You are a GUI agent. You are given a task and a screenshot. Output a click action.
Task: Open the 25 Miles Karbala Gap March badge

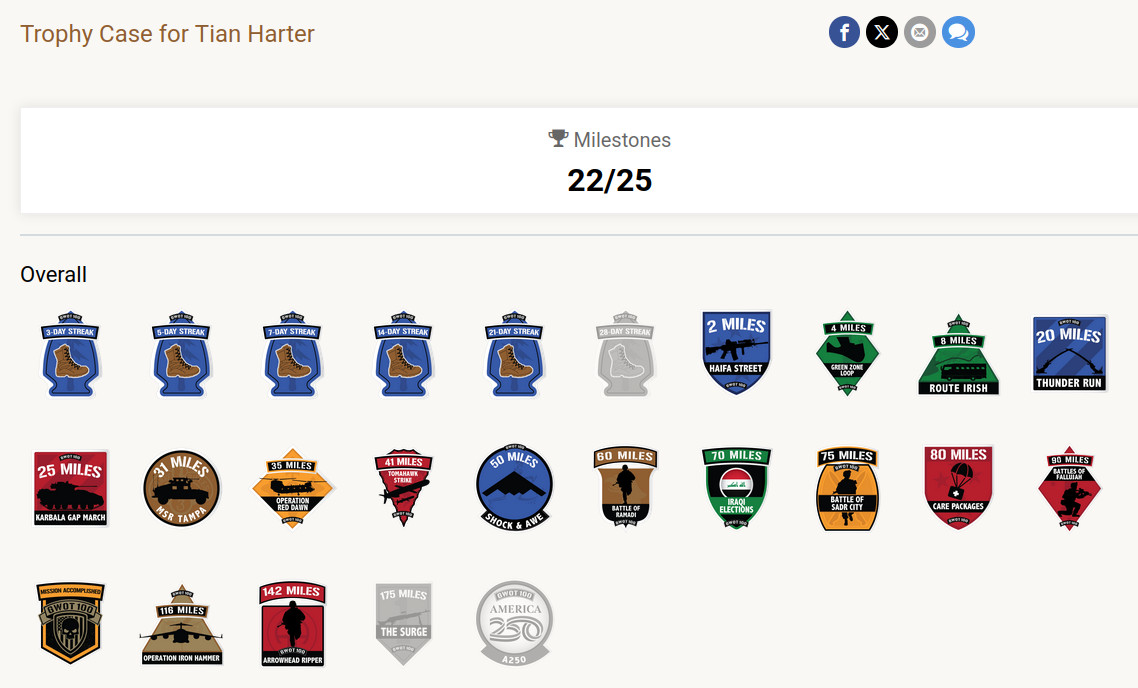(70, 488)
